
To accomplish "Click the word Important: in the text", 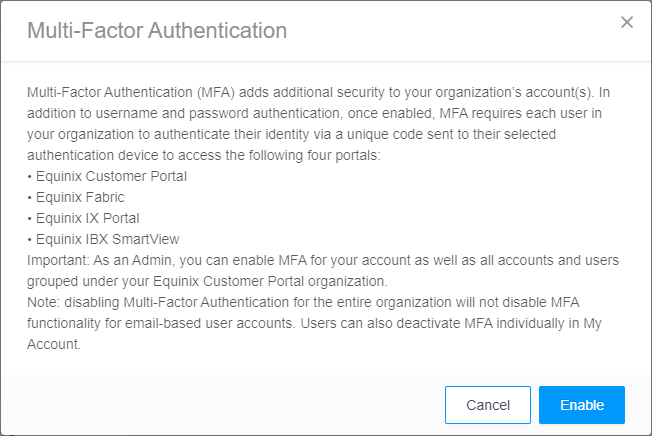I will point(58,261).
